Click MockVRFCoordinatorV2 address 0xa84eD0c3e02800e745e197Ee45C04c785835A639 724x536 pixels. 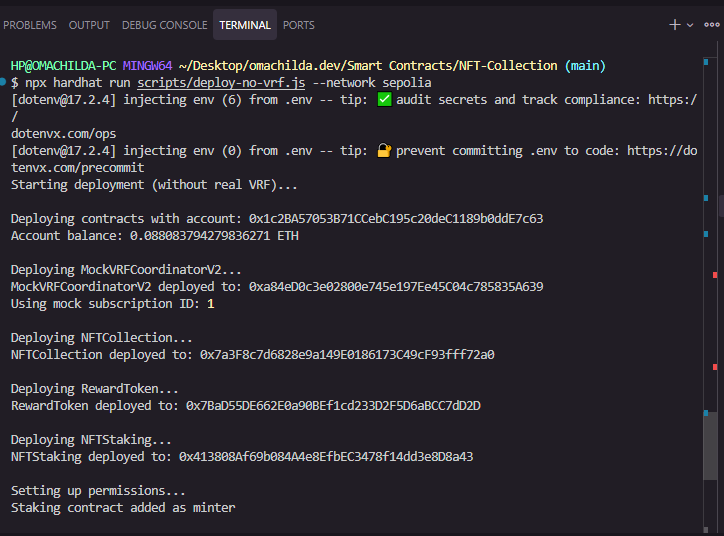(396, 287)
